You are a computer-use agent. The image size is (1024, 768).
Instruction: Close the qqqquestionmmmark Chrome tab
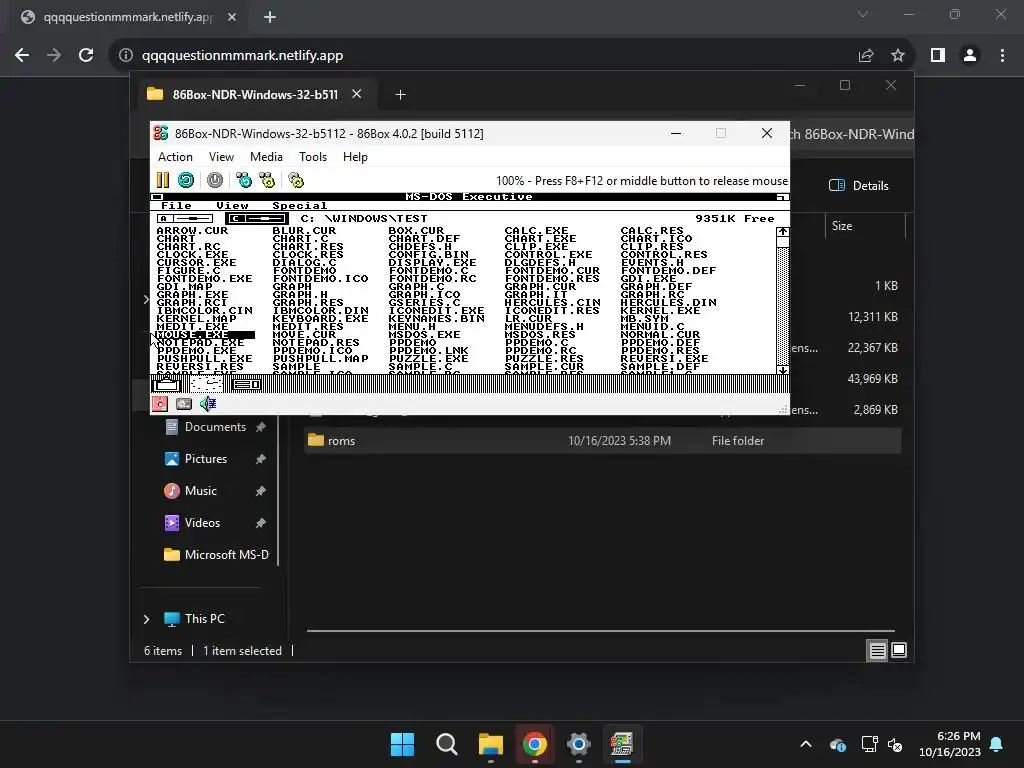(232, 17)
